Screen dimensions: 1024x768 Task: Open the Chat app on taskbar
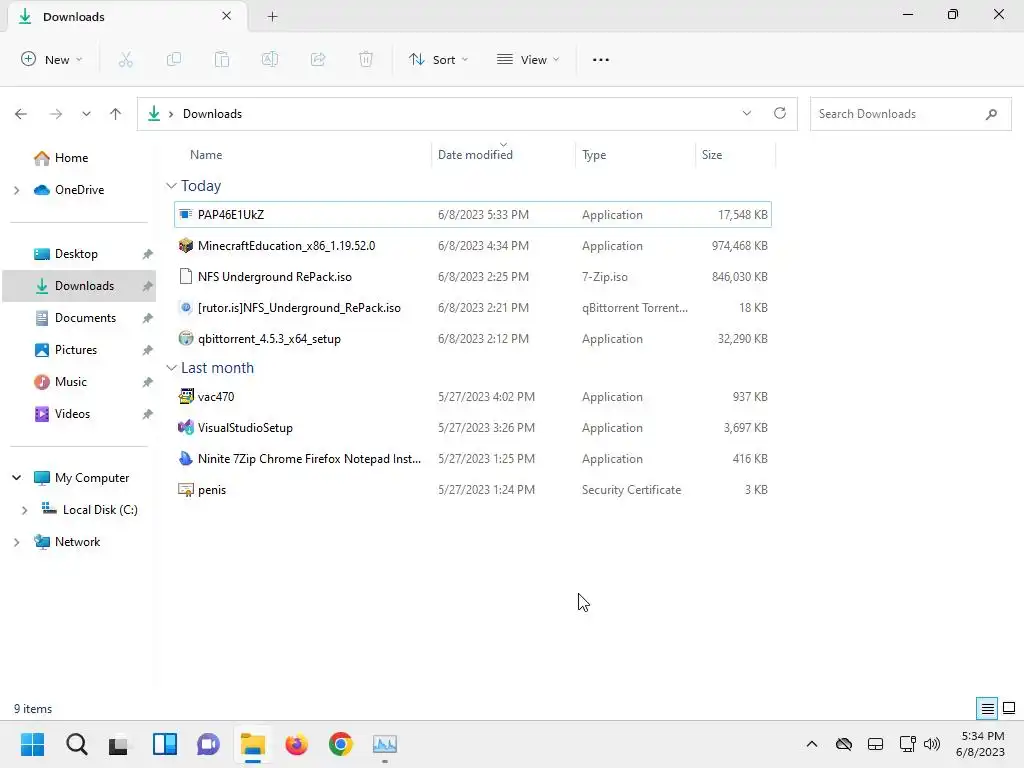click(208, 744)
